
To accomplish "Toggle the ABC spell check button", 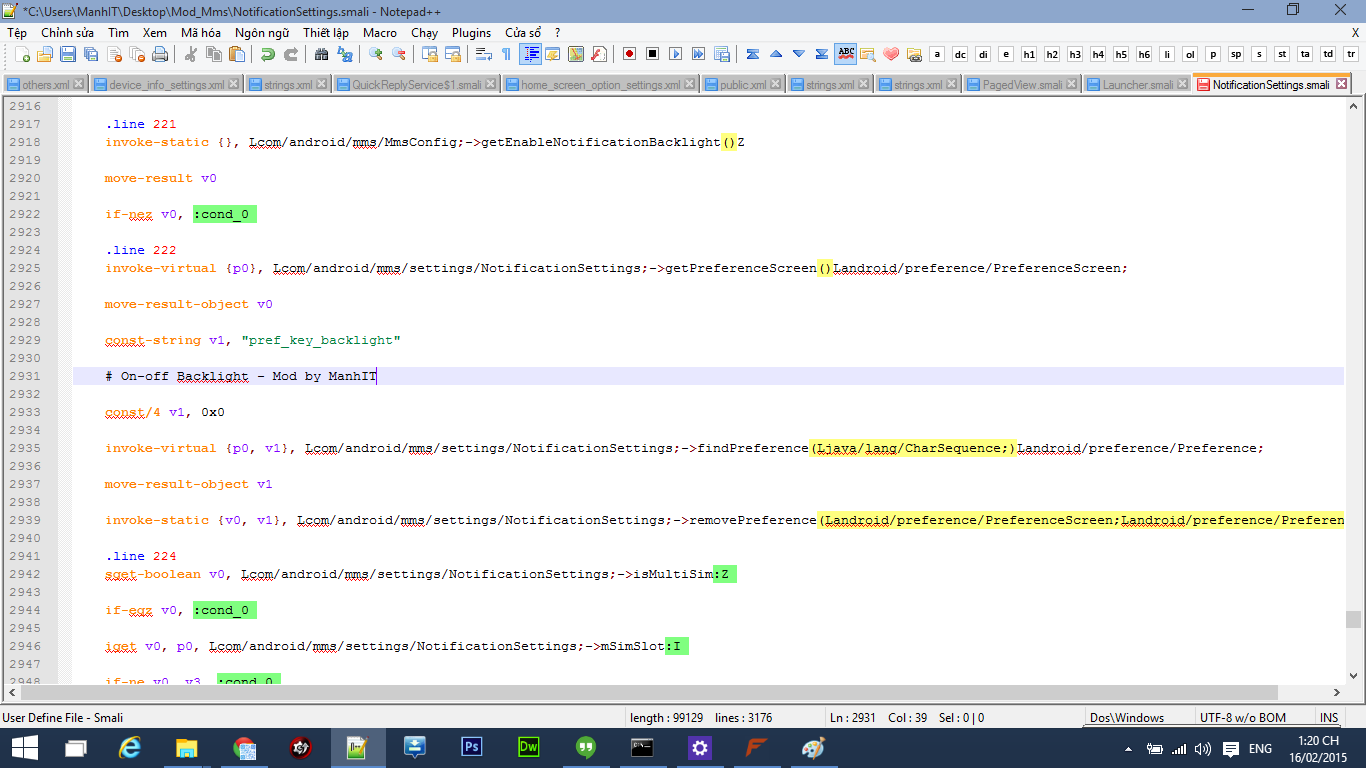I will (x=846, y=54).
